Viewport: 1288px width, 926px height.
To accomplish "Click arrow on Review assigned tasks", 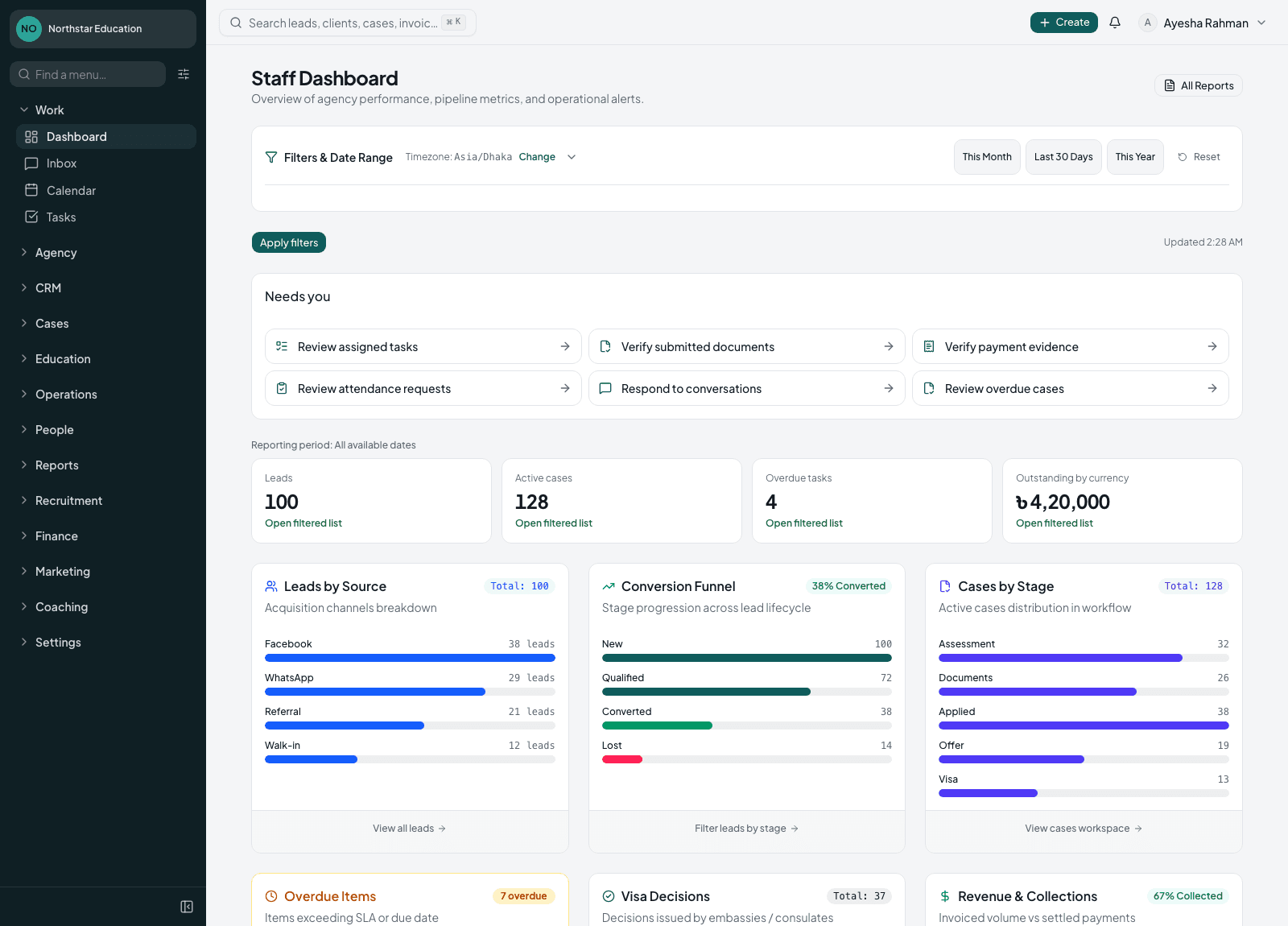I will (565, 346).
